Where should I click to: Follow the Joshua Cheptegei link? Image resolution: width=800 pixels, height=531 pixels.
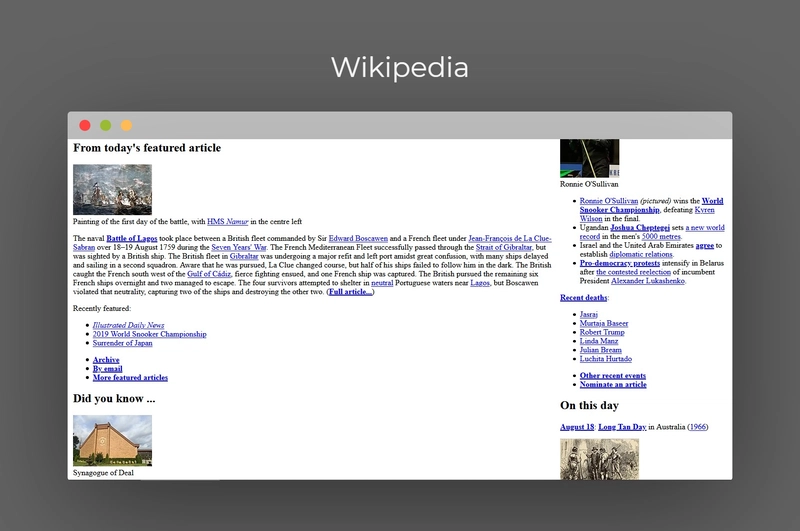pyautogui.click(x=640, y=227)
